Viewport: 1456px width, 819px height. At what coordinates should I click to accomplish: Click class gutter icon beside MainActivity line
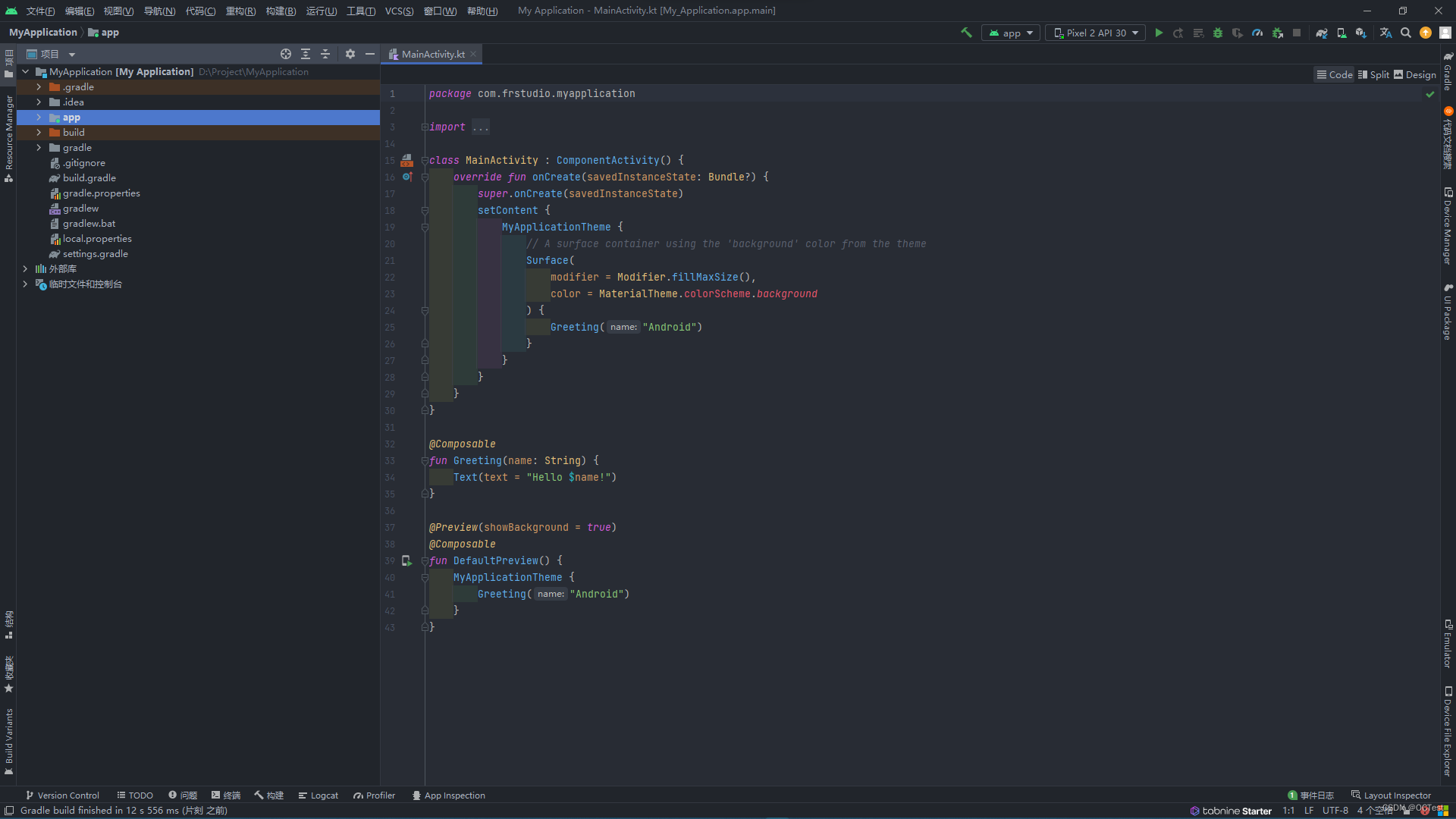coord(407,160)
